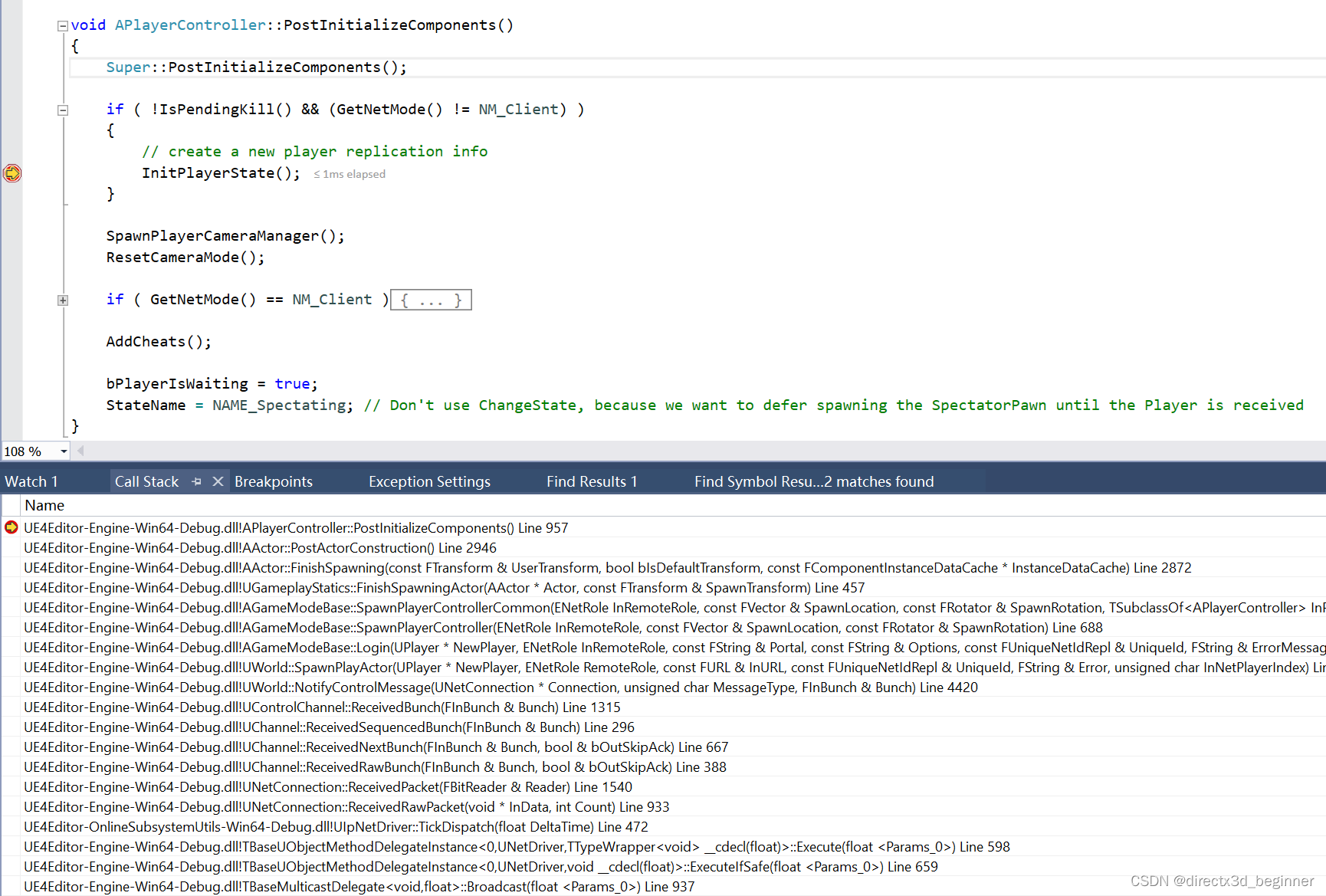Select the Call Stack tab
The height and width of the screenshot is (896, 1326).
tap(146, 481)
